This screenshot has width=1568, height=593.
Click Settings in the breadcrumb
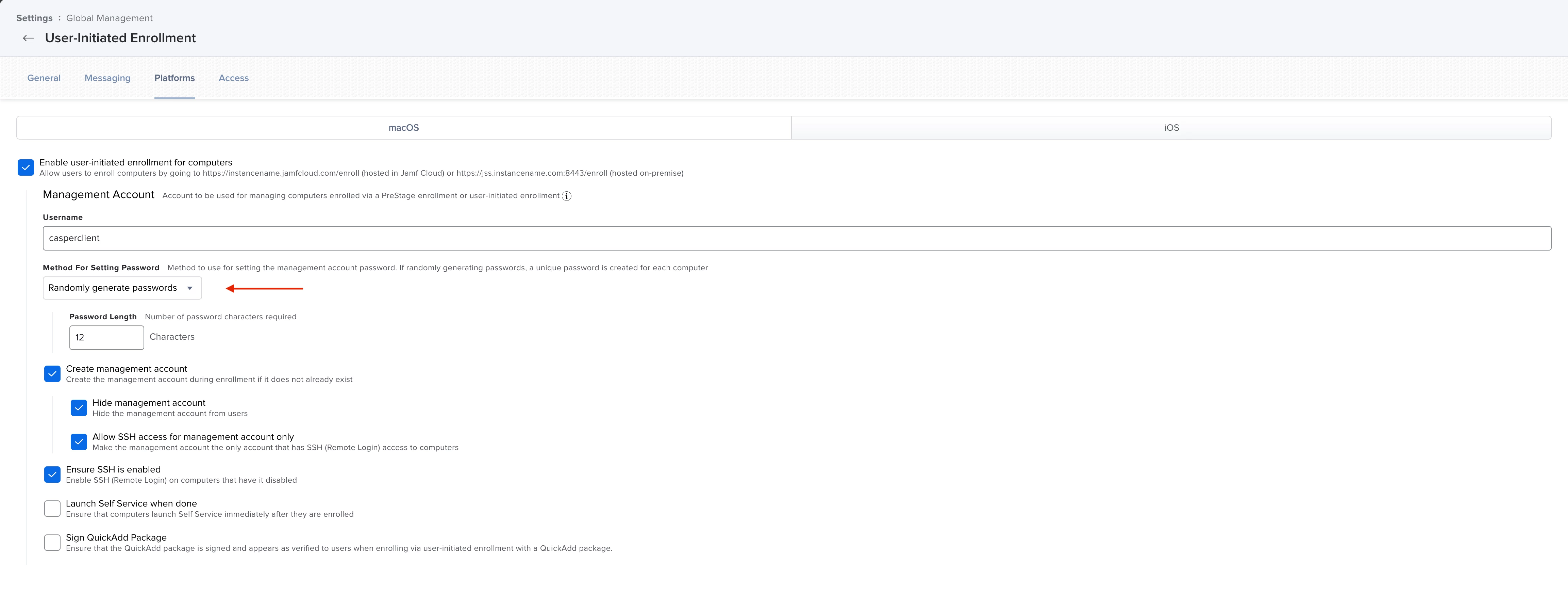click(x=34, y=18)
